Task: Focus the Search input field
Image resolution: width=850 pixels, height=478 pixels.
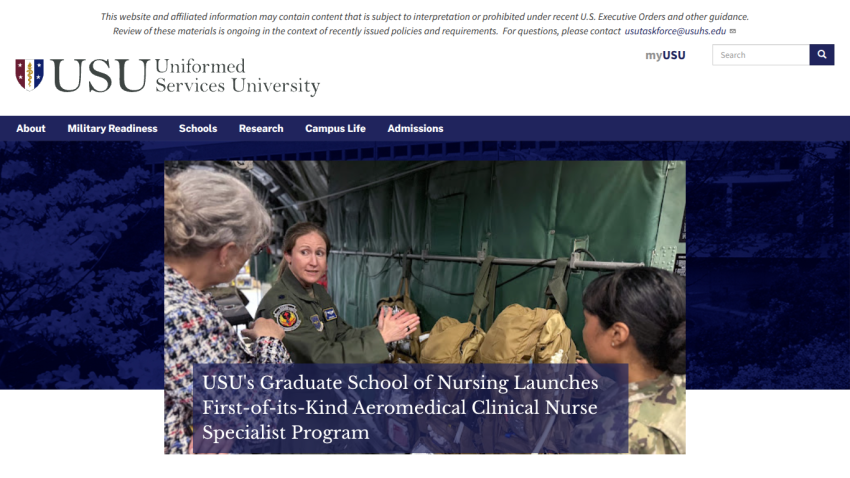Action: point(761,55)
